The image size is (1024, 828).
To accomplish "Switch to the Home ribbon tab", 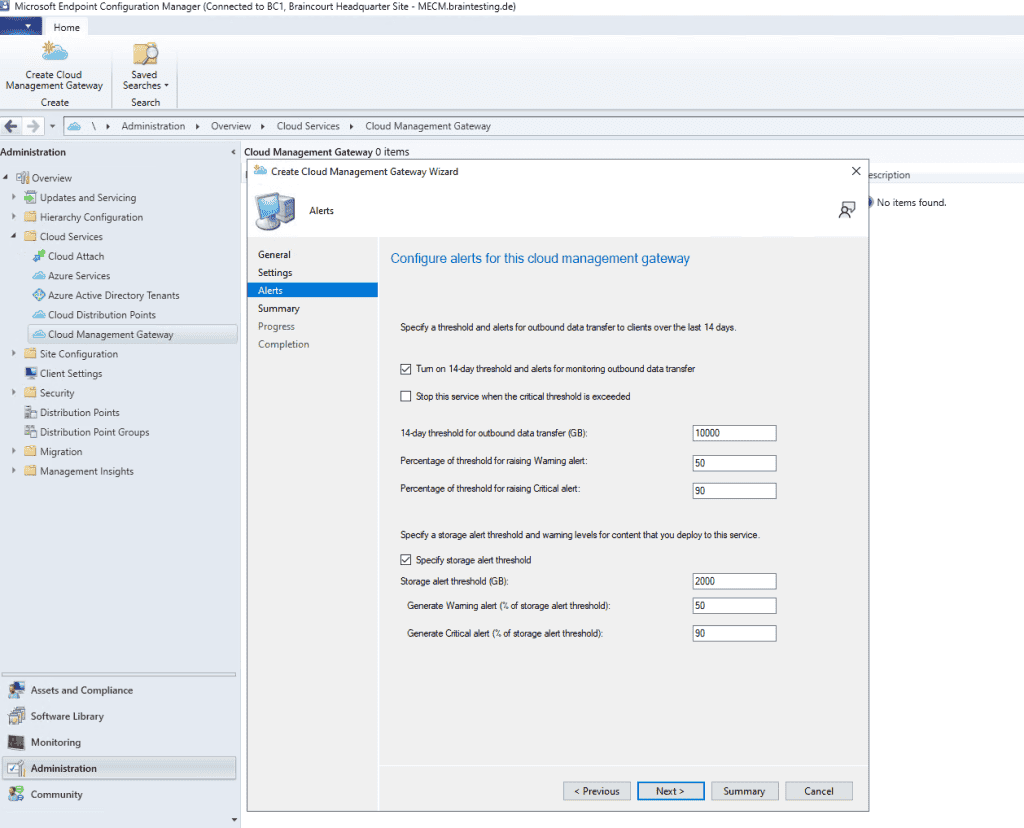I will pyautogui.click(x=65, y=27).
